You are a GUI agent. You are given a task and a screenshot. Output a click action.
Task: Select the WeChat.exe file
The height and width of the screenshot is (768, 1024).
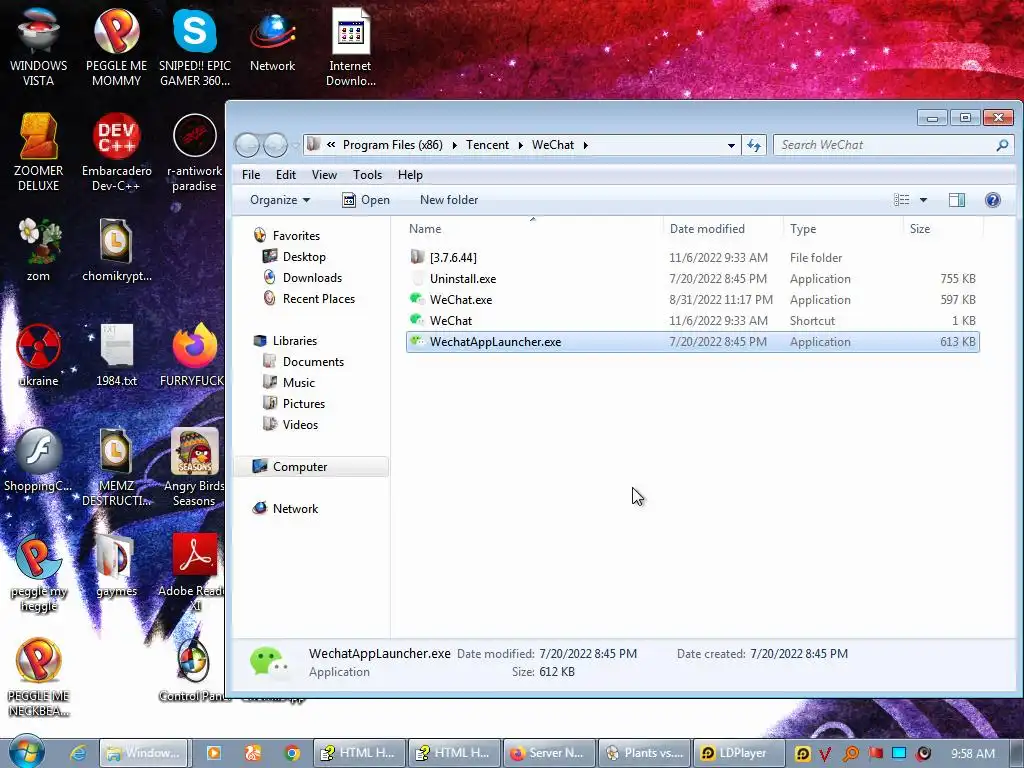pyautogui.click(x=692, y=300)
